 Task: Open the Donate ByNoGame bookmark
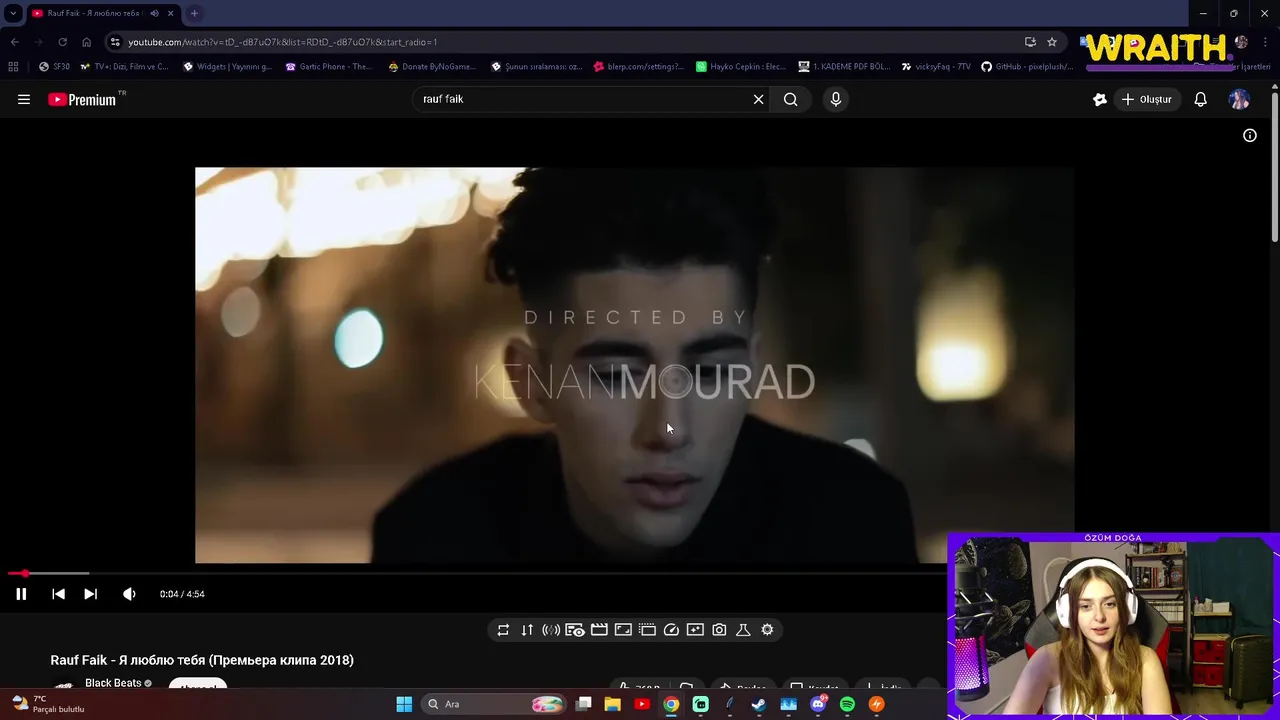(432, 67)
